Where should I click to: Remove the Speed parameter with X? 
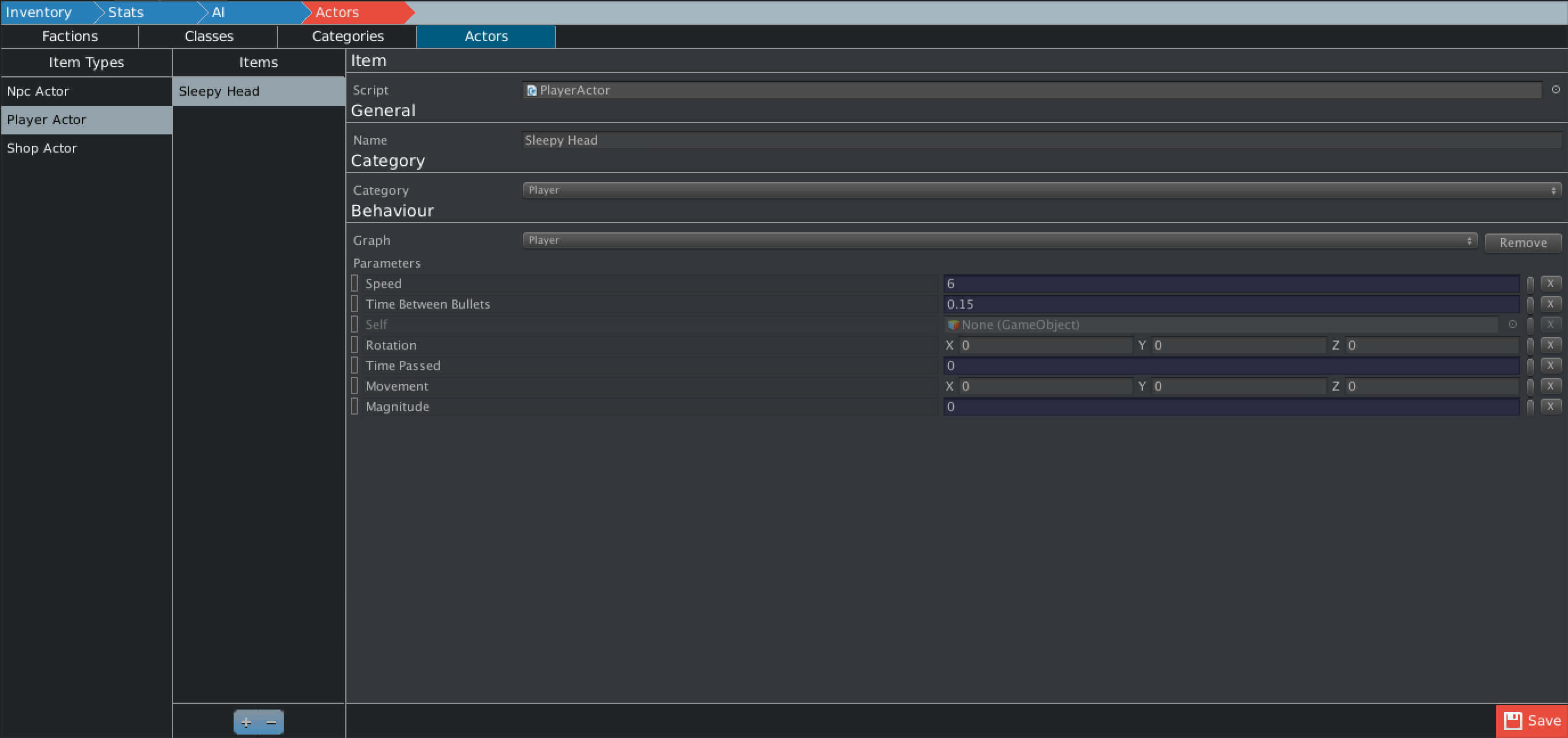coord(1550,284)
